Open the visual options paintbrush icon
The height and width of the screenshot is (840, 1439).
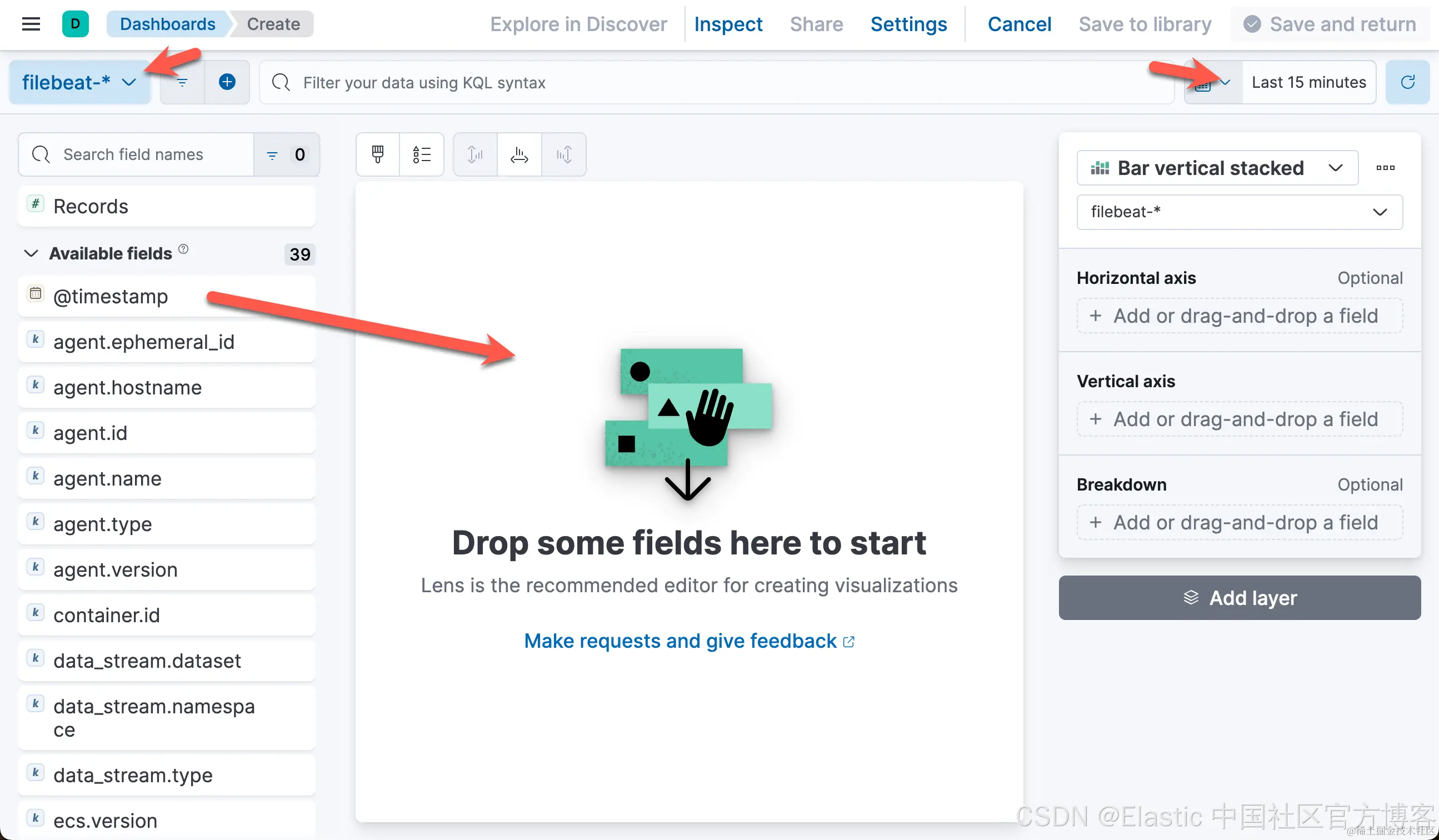coord(377,154)
